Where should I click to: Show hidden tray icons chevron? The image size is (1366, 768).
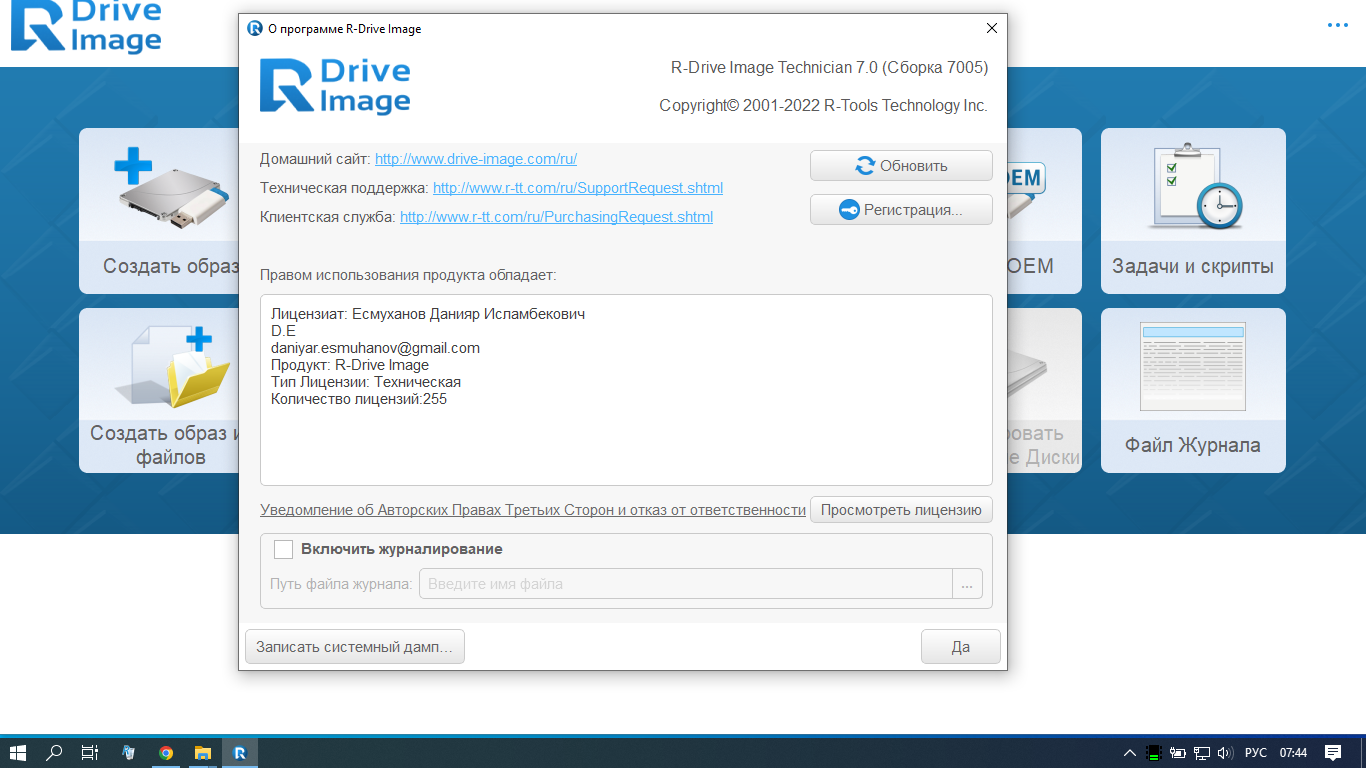[x=1130, y=753]
